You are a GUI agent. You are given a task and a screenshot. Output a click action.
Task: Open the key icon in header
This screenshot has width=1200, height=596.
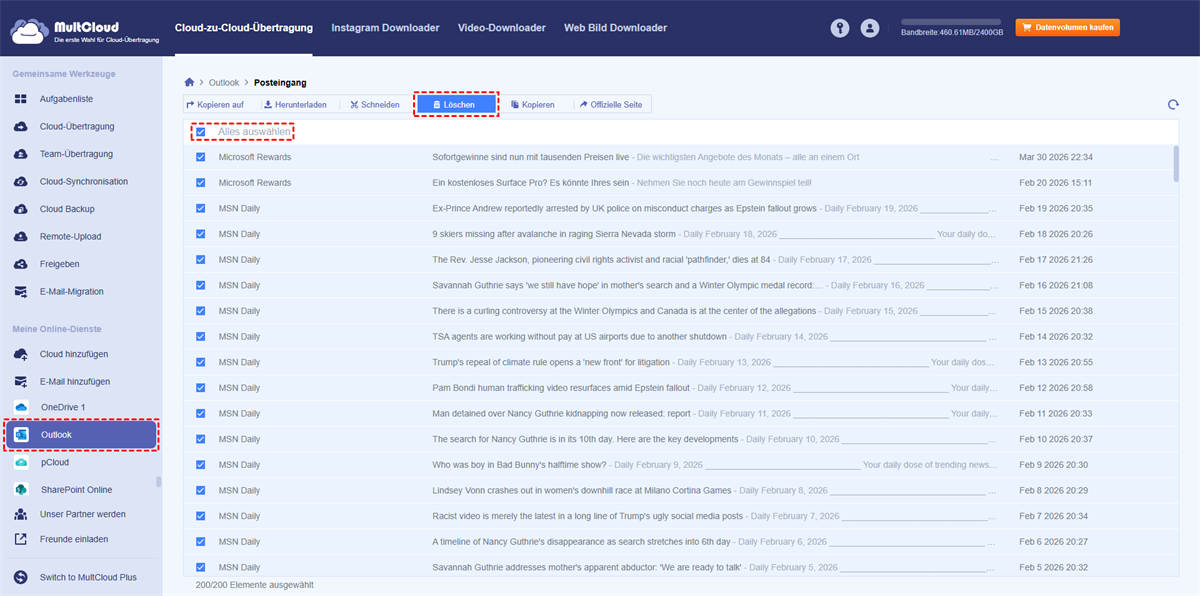(840, 28)
